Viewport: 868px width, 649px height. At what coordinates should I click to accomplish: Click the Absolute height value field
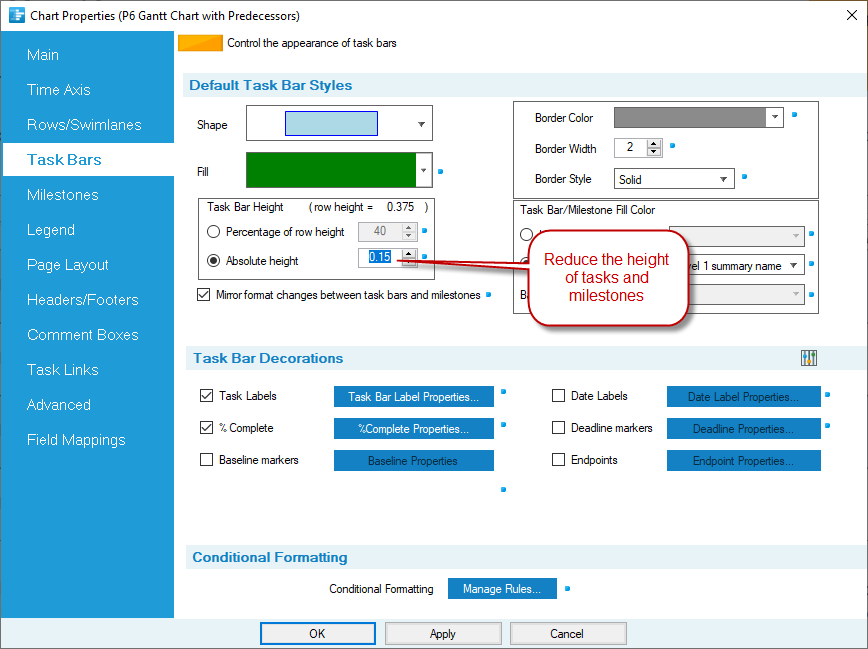pyautogui.click(x=380, y=257)
